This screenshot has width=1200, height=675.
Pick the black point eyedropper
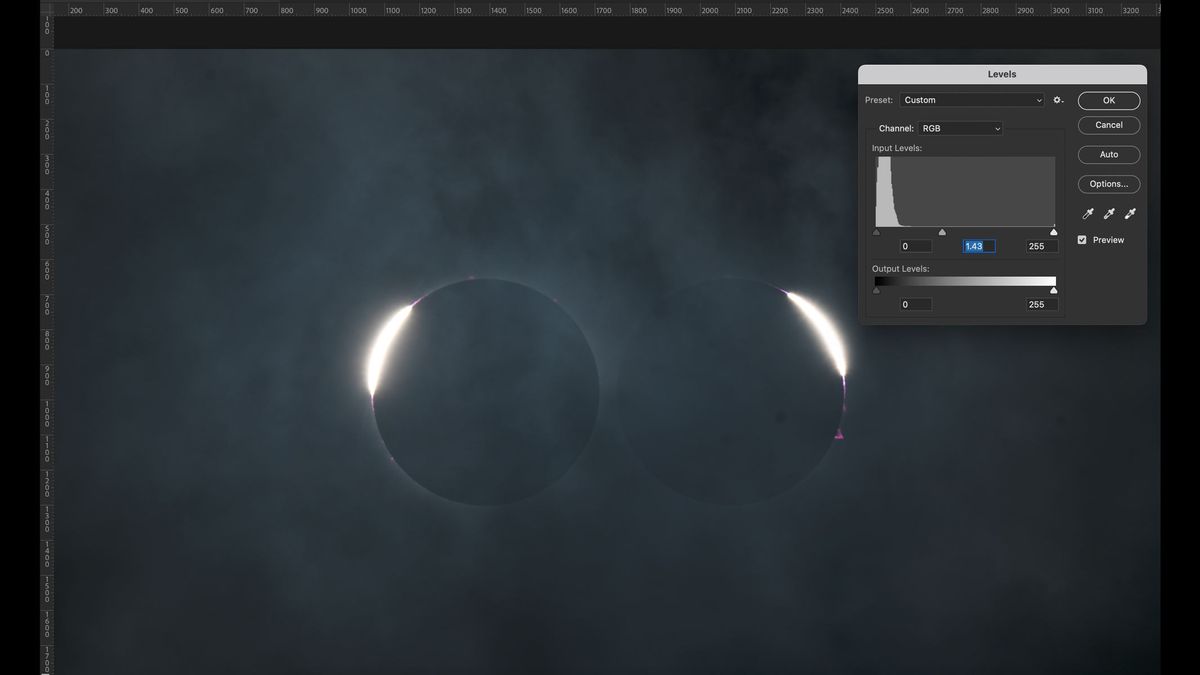(x=1089, y=214)
